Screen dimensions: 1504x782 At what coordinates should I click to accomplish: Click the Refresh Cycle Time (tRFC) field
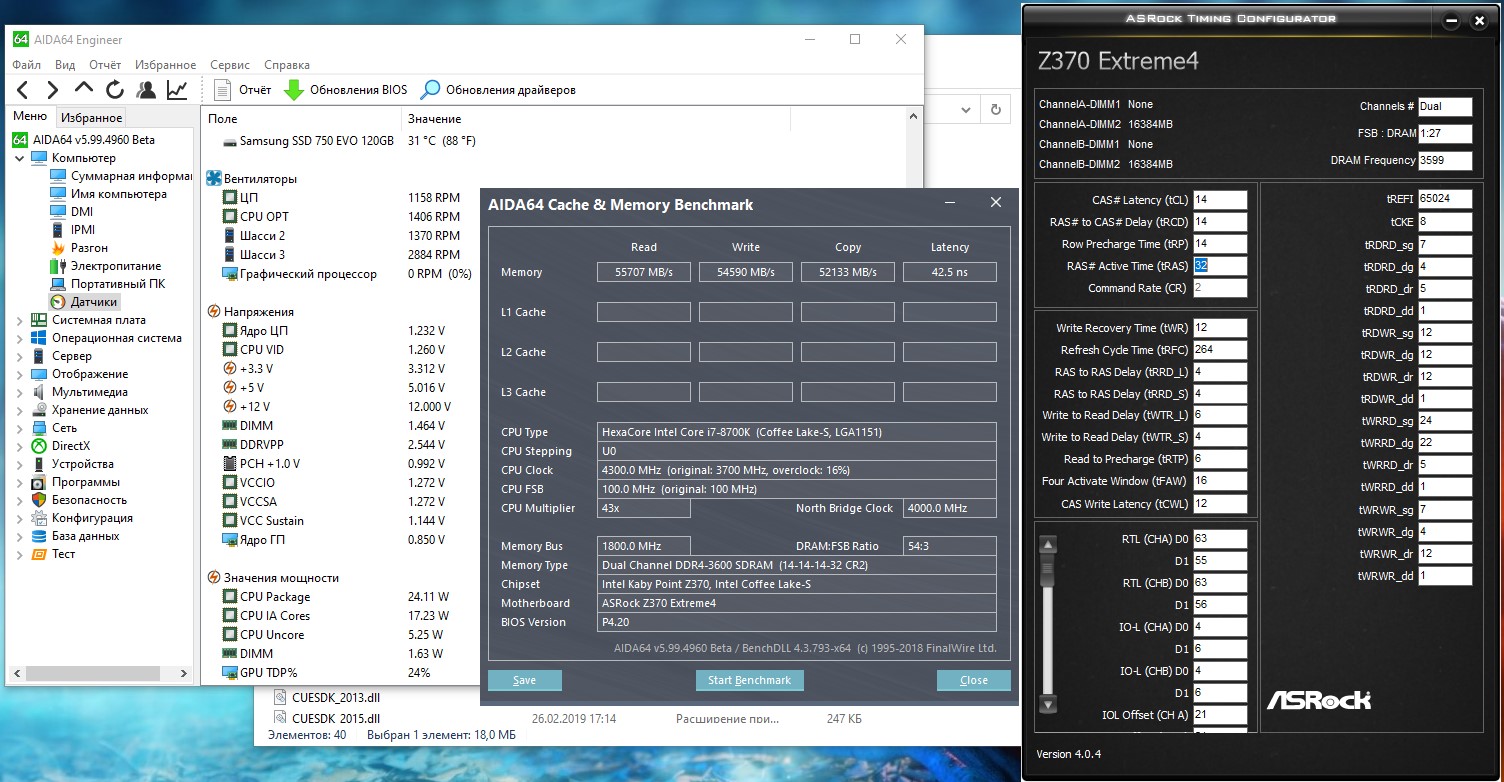tap(1220, 350)
